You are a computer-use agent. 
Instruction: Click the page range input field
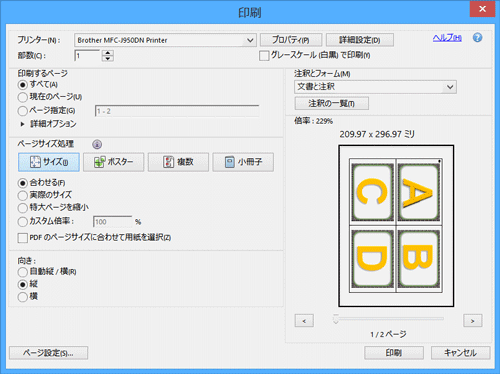point(177,111)
